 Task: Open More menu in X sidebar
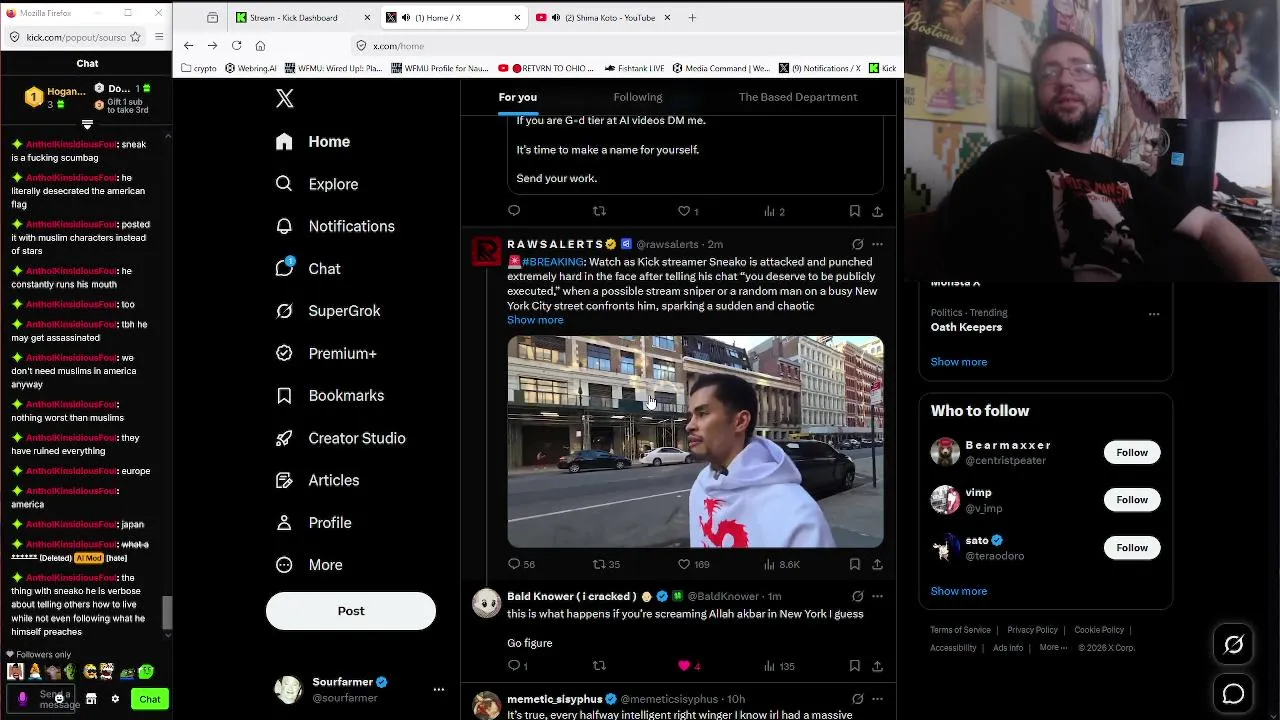pos(310,565)
